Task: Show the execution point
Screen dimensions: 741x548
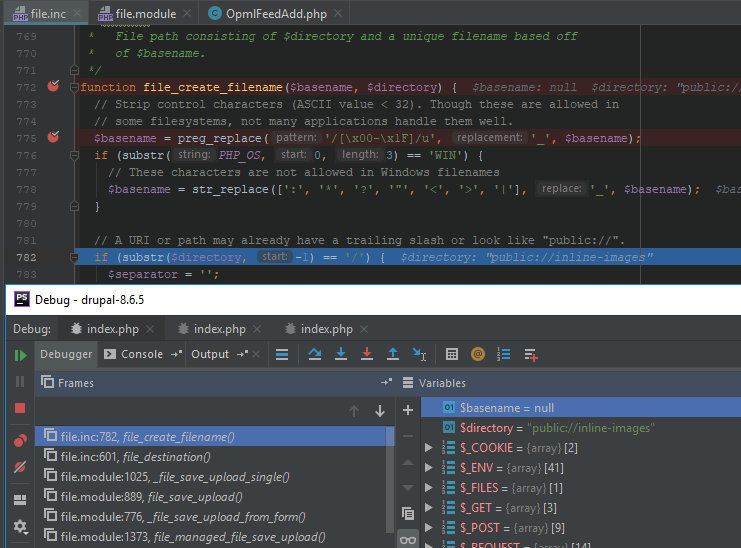Action: point(282,354)
